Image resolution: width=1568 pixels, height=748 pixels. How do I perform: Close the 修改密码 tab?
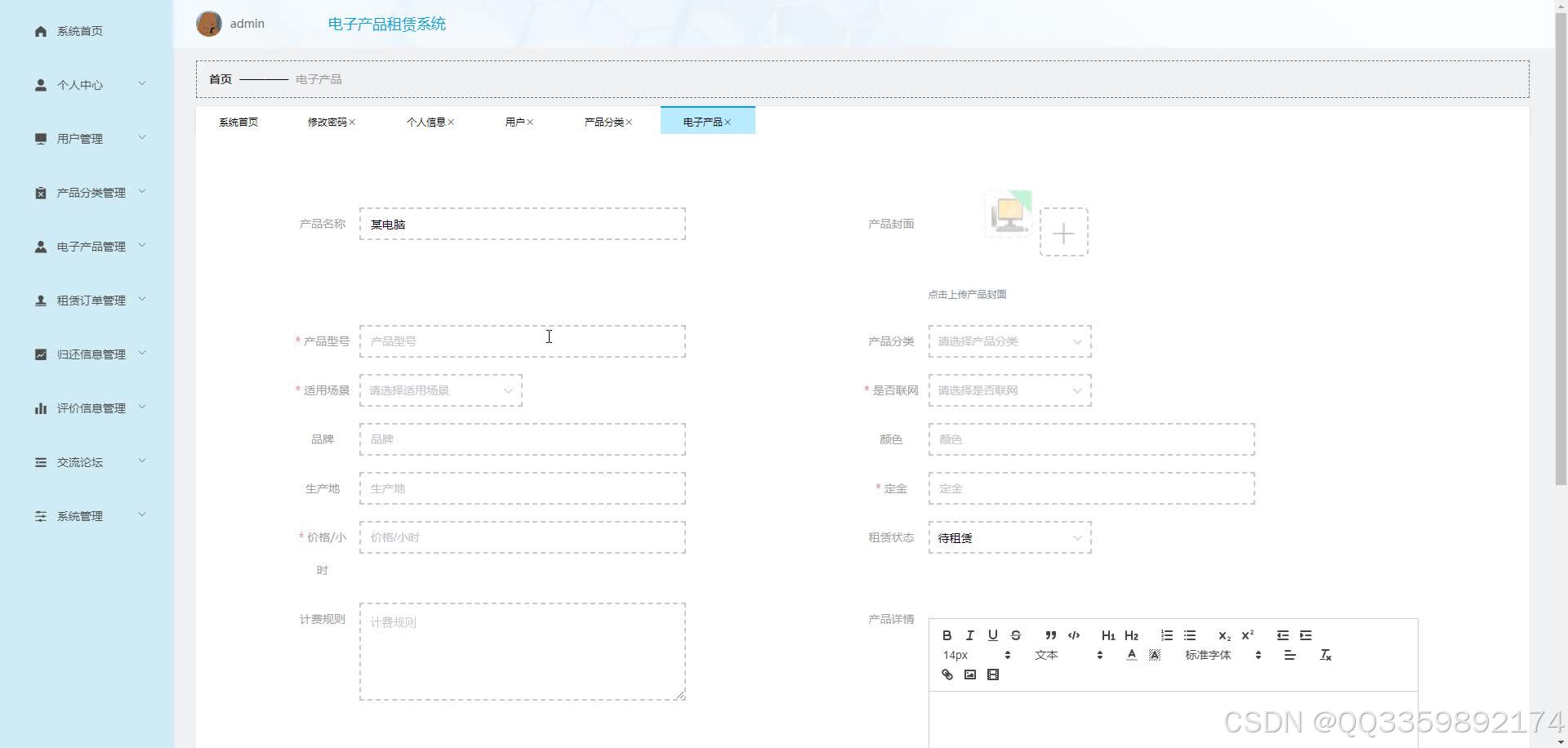tap(352, 122)
